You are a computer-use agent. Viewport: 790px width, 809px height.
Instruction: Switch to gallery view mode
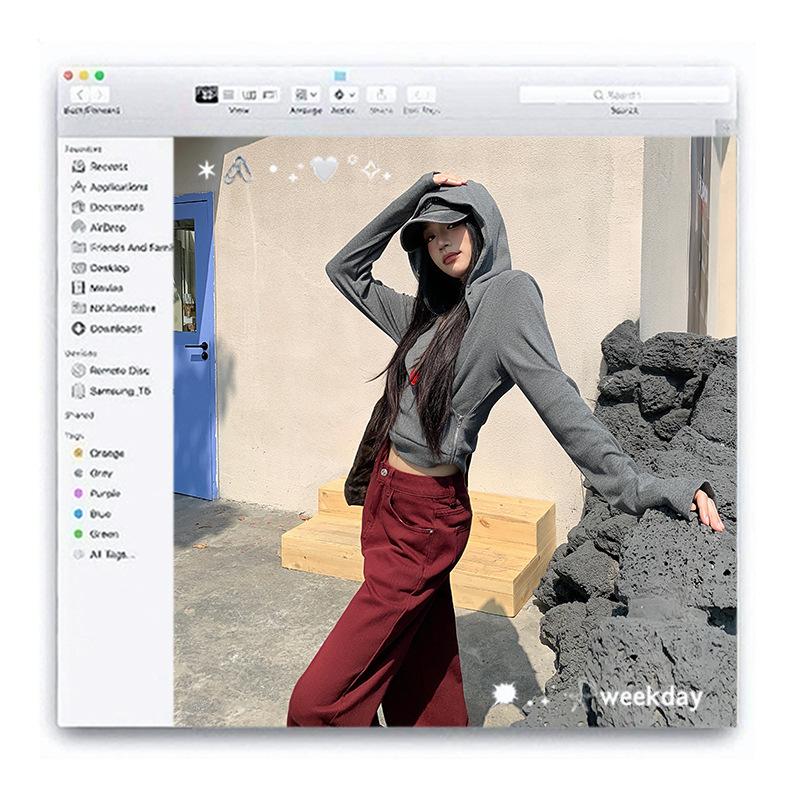click(x=270, y=94)
